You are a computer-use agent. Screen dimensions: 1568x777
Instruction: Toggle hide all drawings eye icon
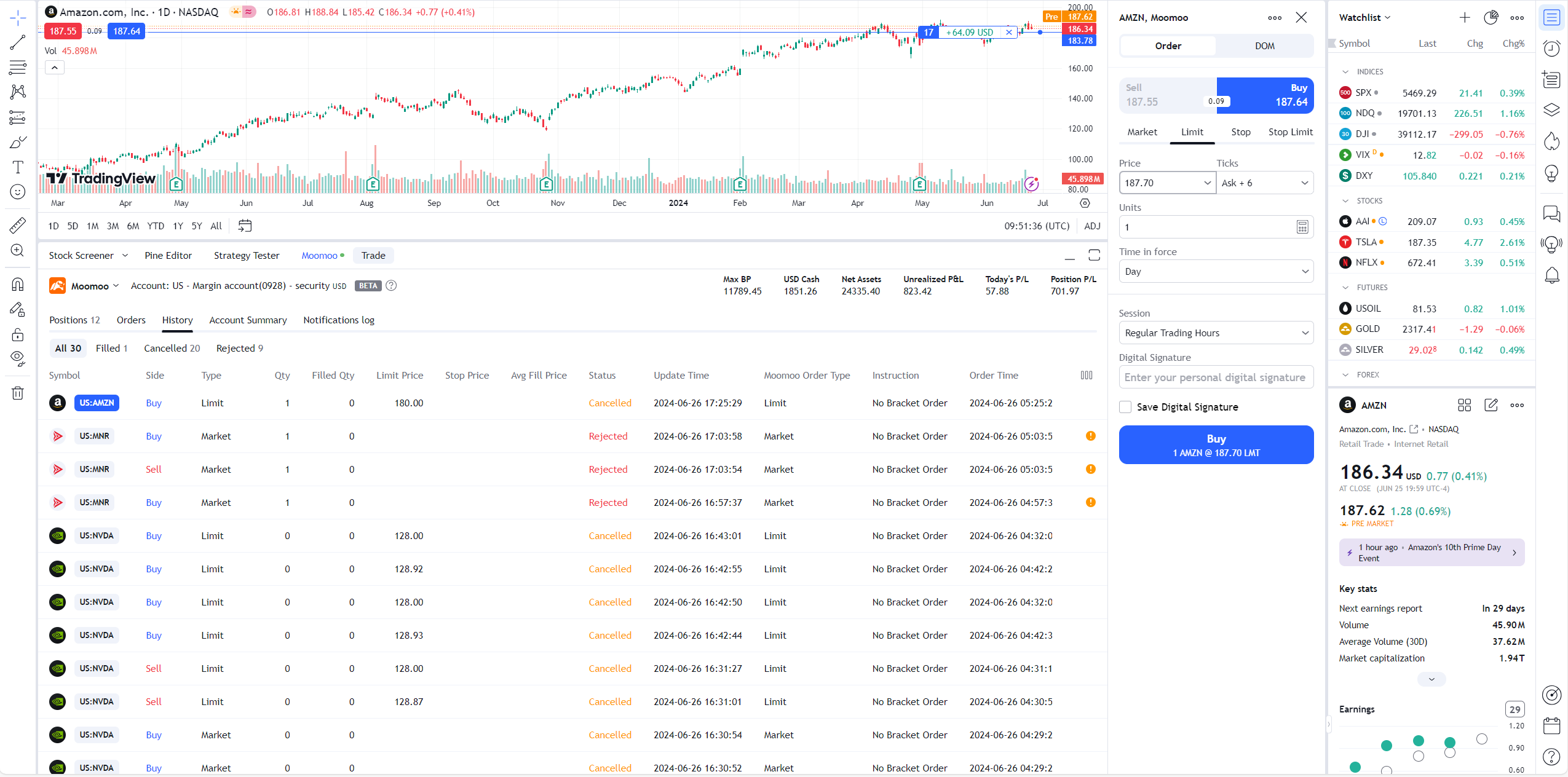[17, 358]
